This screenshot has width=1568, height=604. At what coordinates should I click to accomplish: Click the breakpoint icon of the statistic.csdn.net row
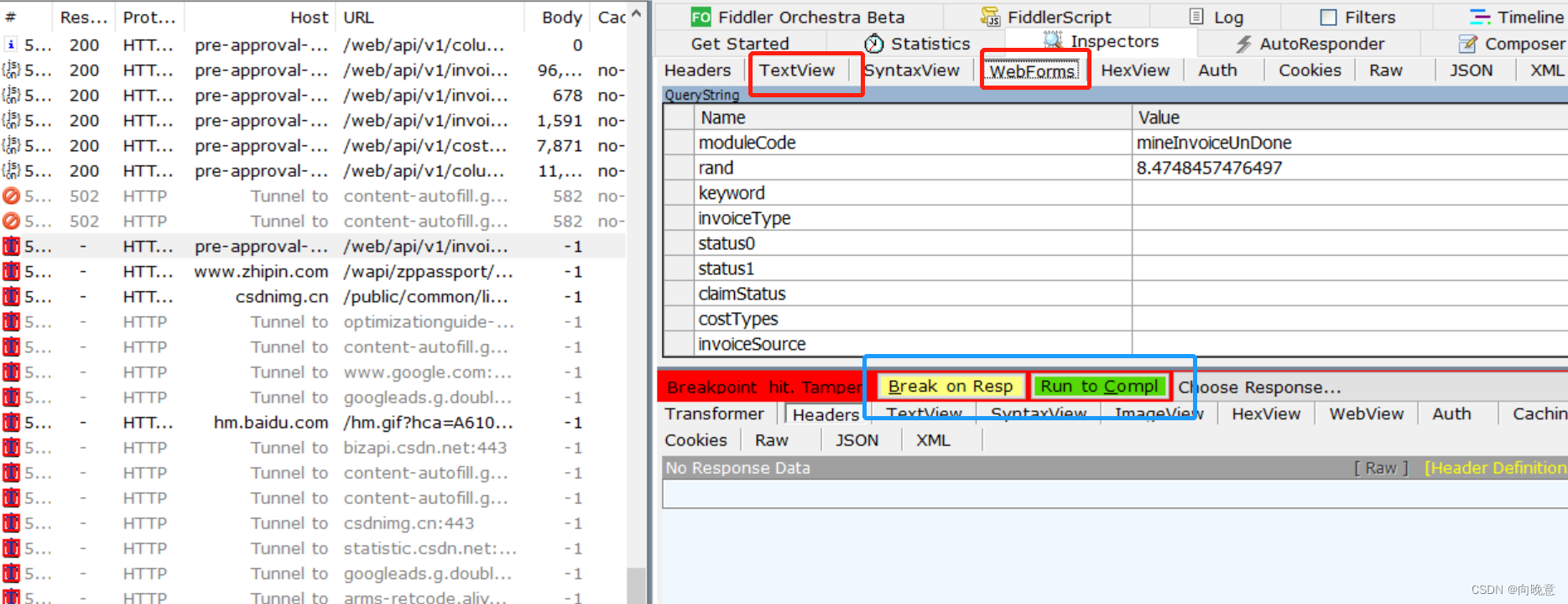(x=11, y=548)
